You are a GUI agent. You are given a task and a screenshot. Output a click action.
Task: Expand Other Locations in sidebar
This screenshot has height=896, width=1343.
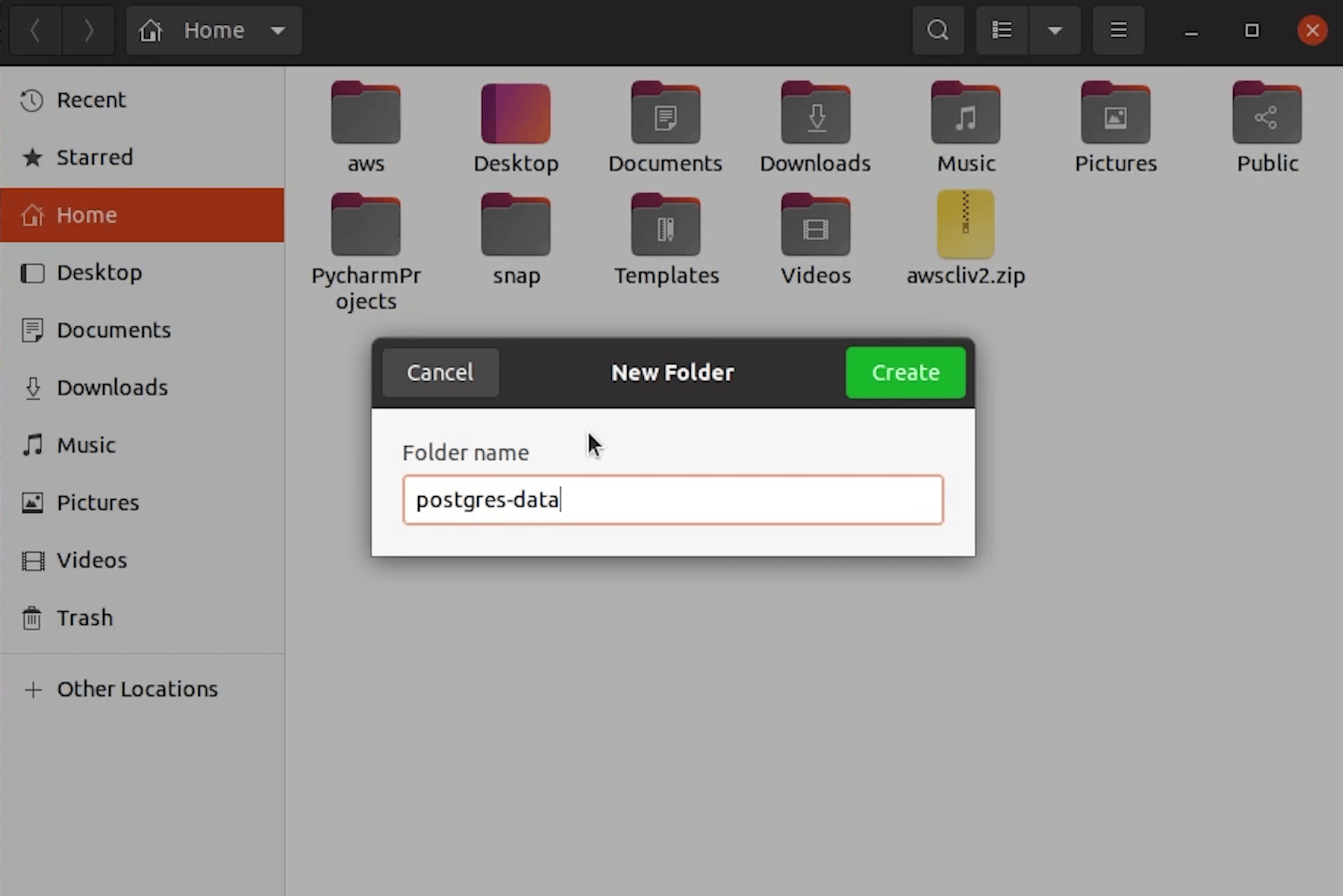pos(137,689)
